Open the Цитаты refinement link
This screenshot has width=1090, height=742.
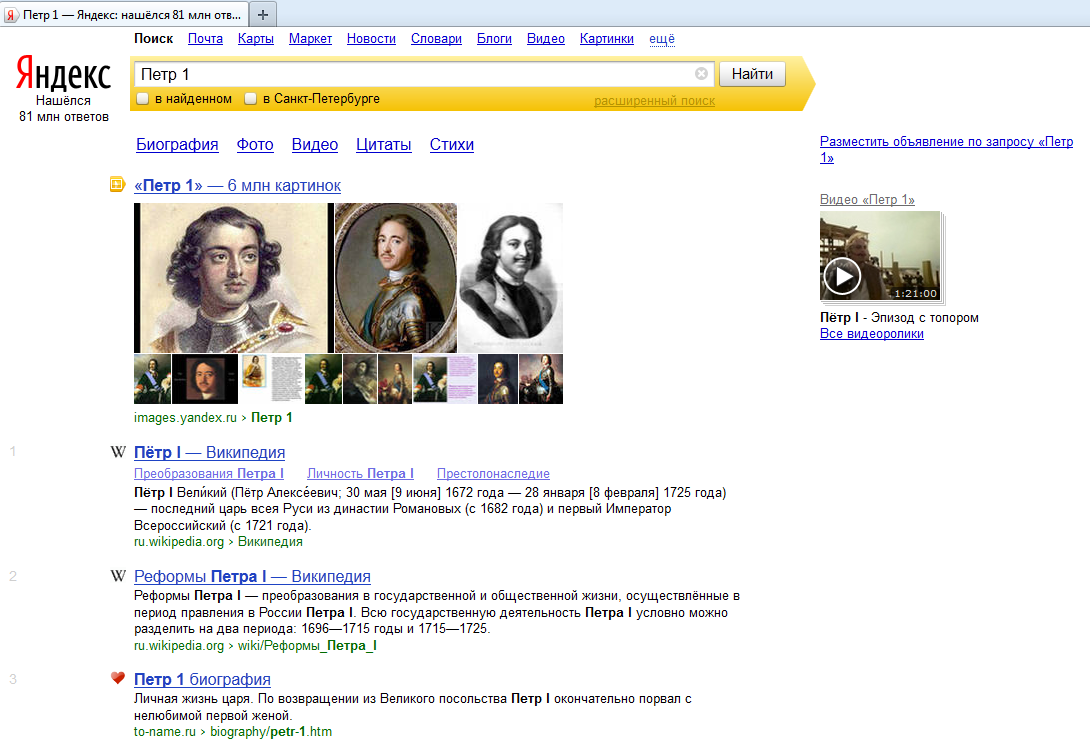(384, 145)
